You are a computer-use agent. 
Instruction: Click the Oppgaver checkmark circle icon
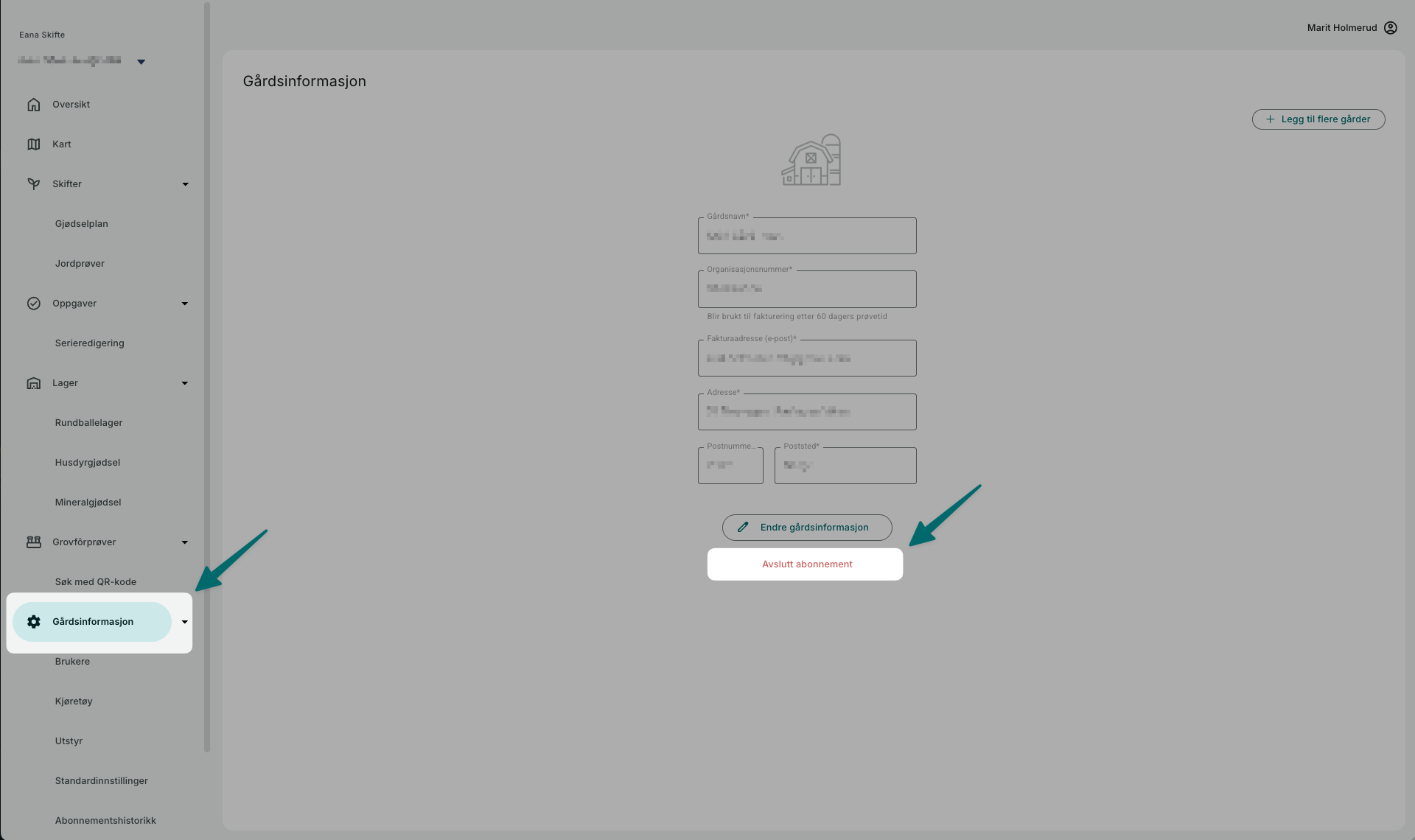(34, 304)
